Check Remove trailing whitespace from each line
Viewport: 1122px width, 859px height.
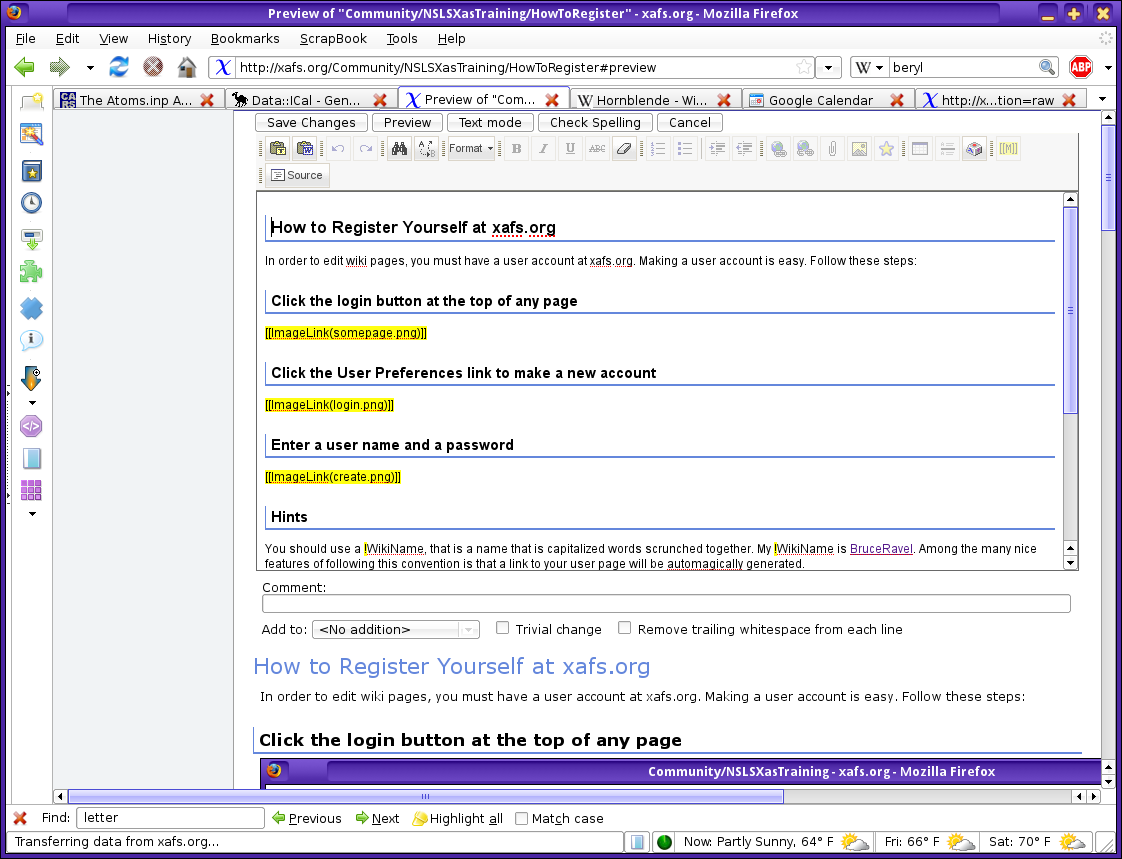point(625,628)
